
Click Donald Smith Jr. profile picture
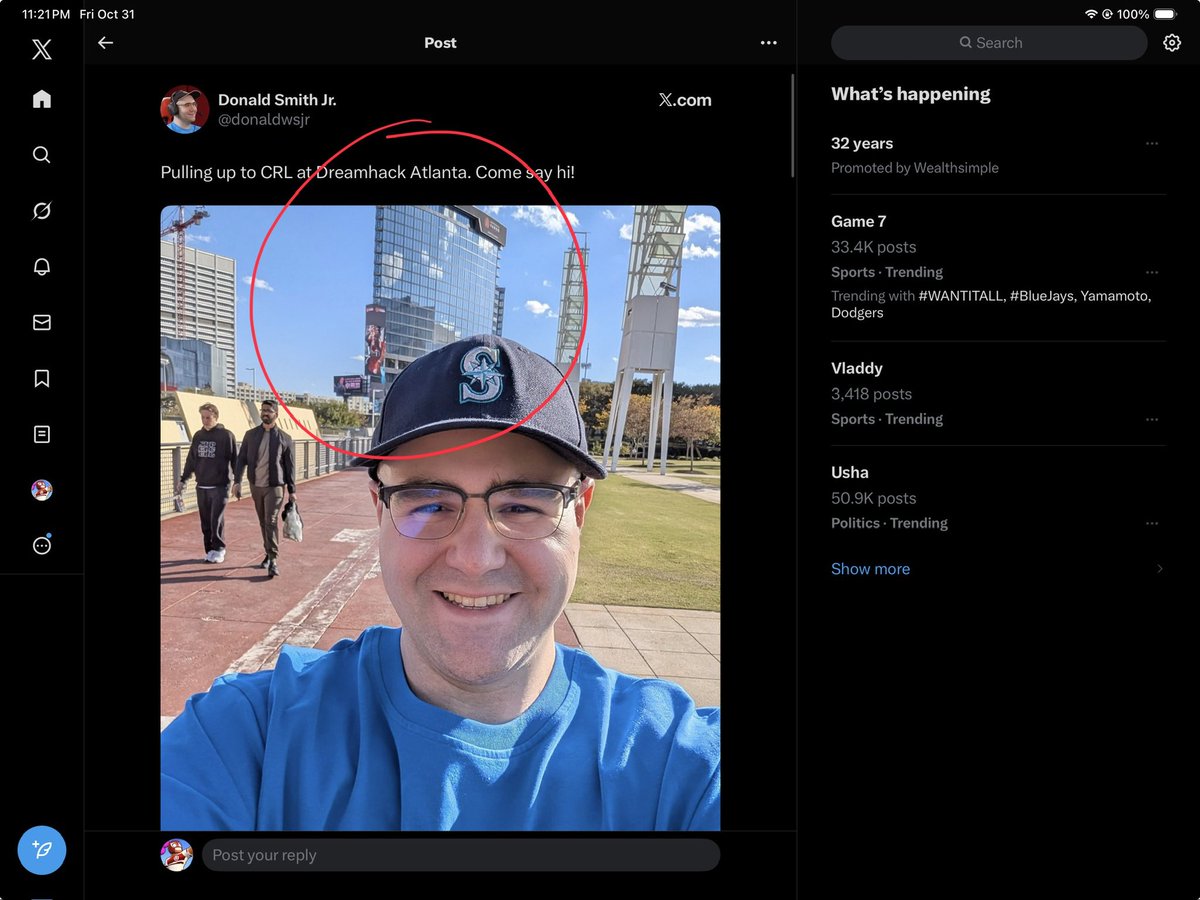pyautogui.click(x=185, y=109)
